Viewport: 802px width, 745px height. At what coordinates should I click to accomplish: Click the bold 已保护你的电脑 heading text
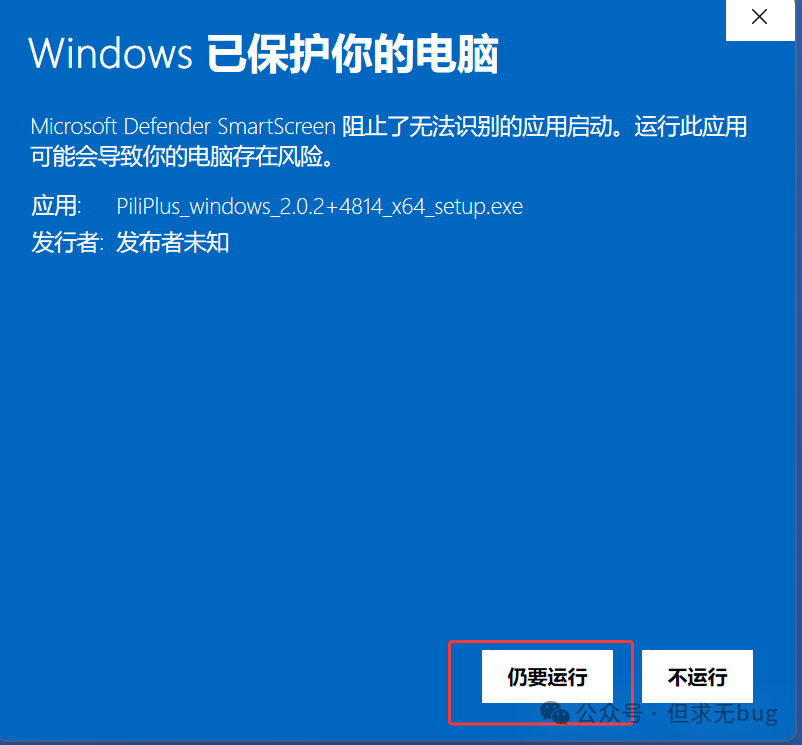pos(352,54)
